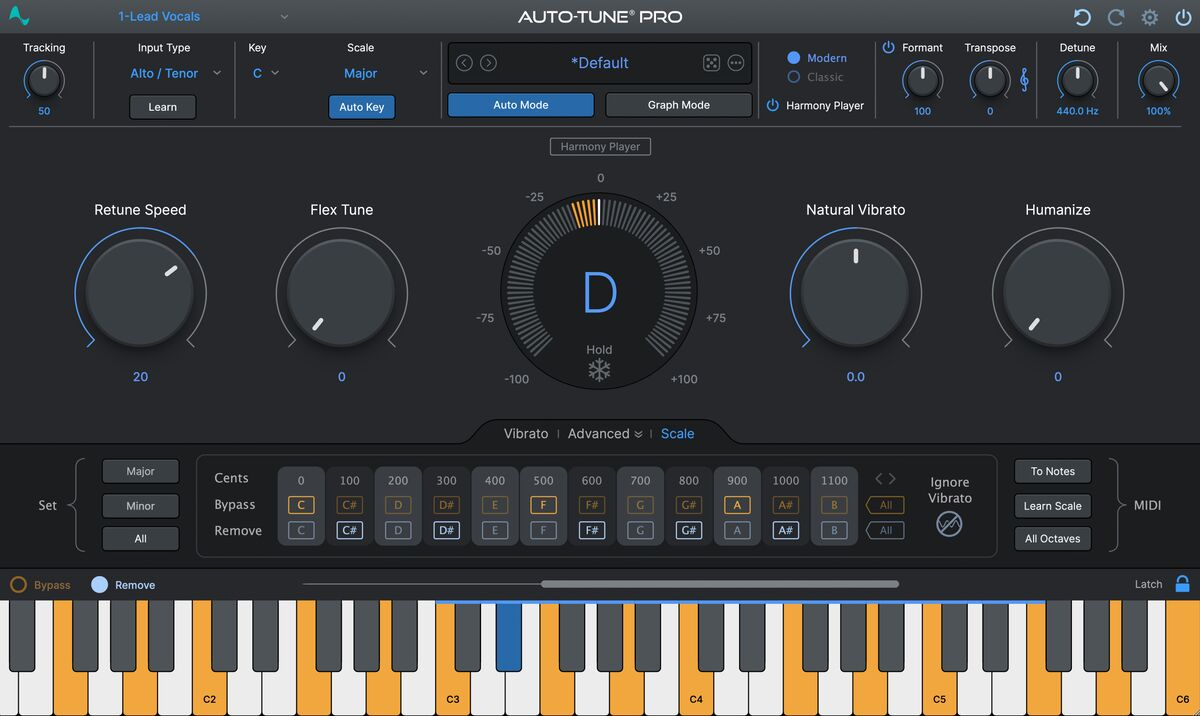1200x716 pixels.
Task: Click the Hold snowflake freeze icon
Action: coord(599,371)
